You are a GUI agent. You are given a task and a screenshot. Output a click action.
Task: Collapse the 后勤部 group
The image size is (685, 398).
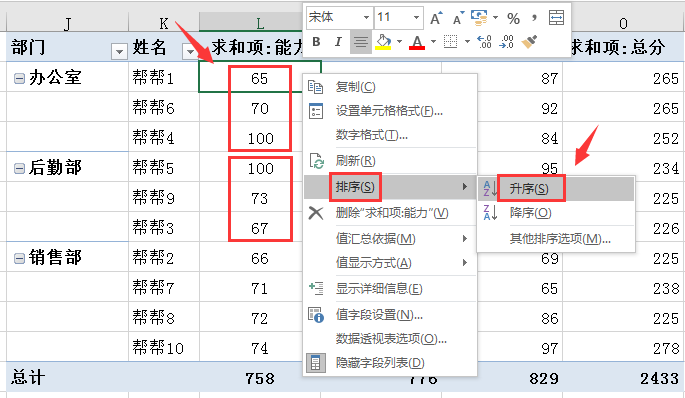coord(19,168)
